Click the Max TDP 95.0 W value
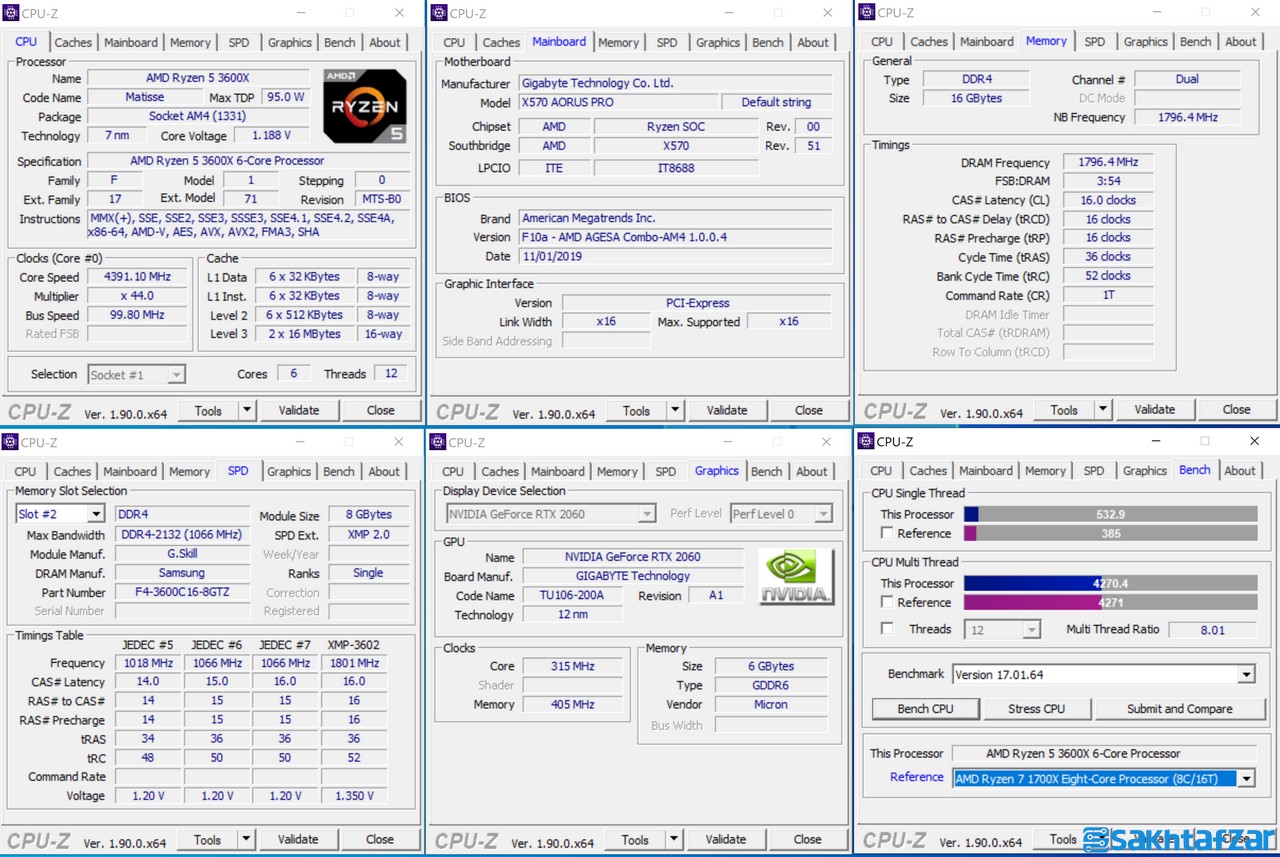Image resolution: width=1280 pixels, height=857 pixels. [285, 97]
